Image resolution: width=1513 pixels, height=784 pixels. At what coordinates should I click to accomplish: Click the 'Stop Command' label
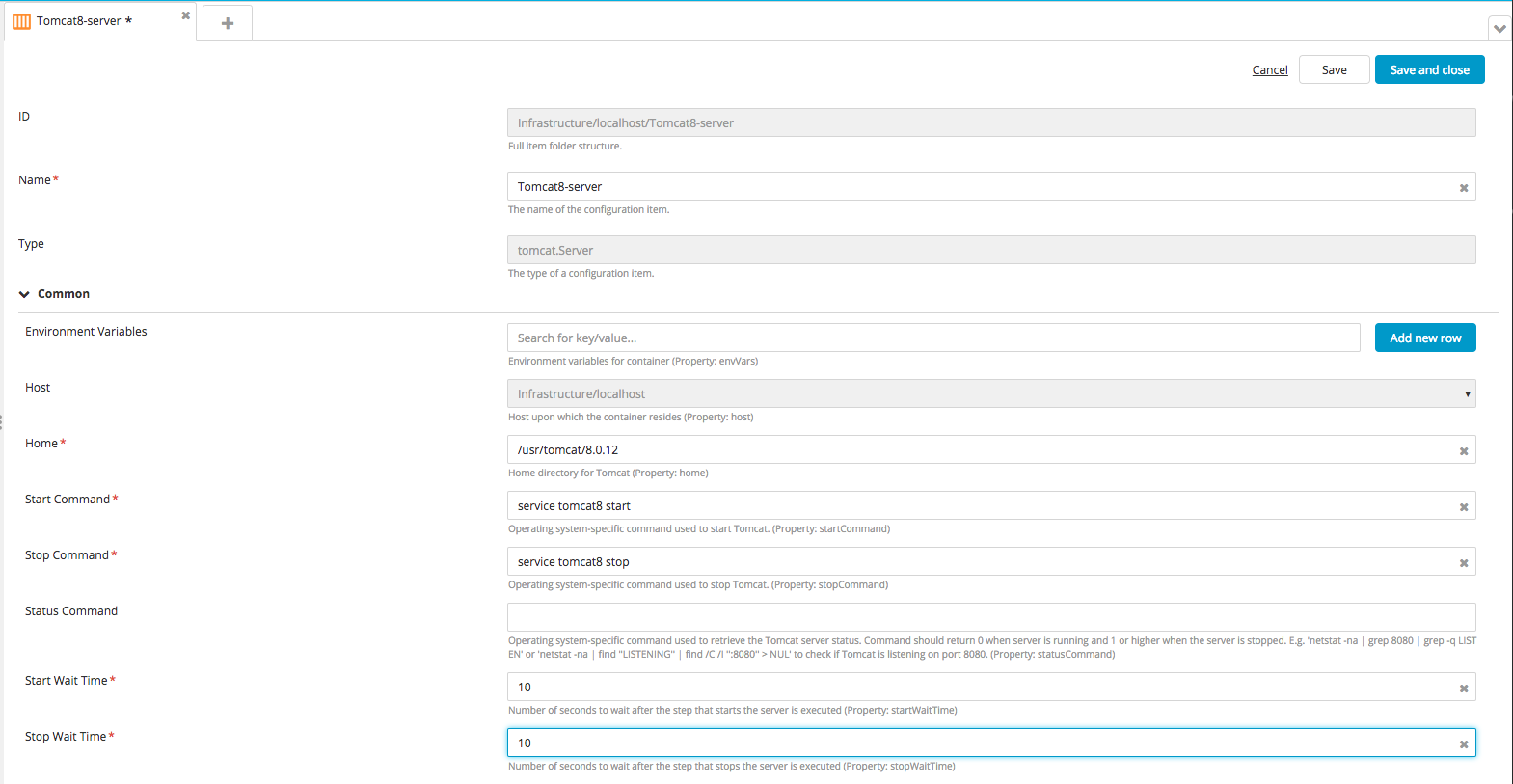pos(67,554)
